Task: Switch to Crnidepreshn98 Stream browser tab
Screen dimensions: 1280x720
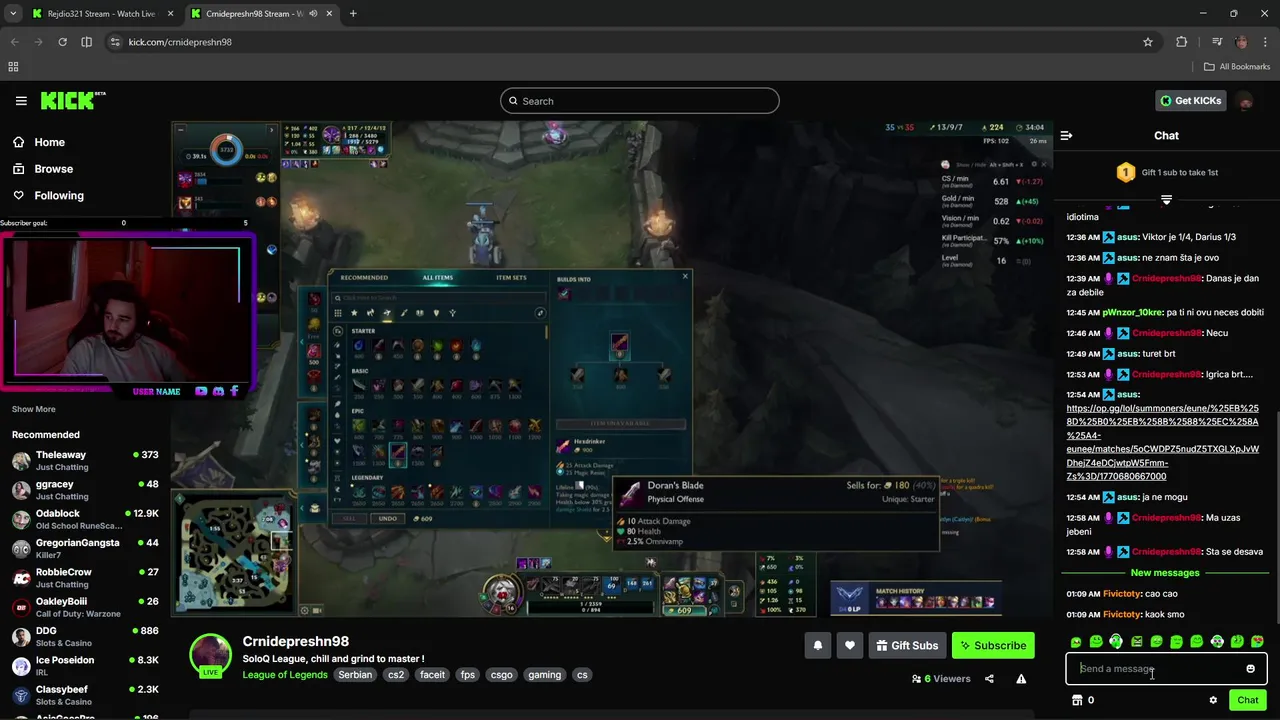Action: tap(260, 14)
